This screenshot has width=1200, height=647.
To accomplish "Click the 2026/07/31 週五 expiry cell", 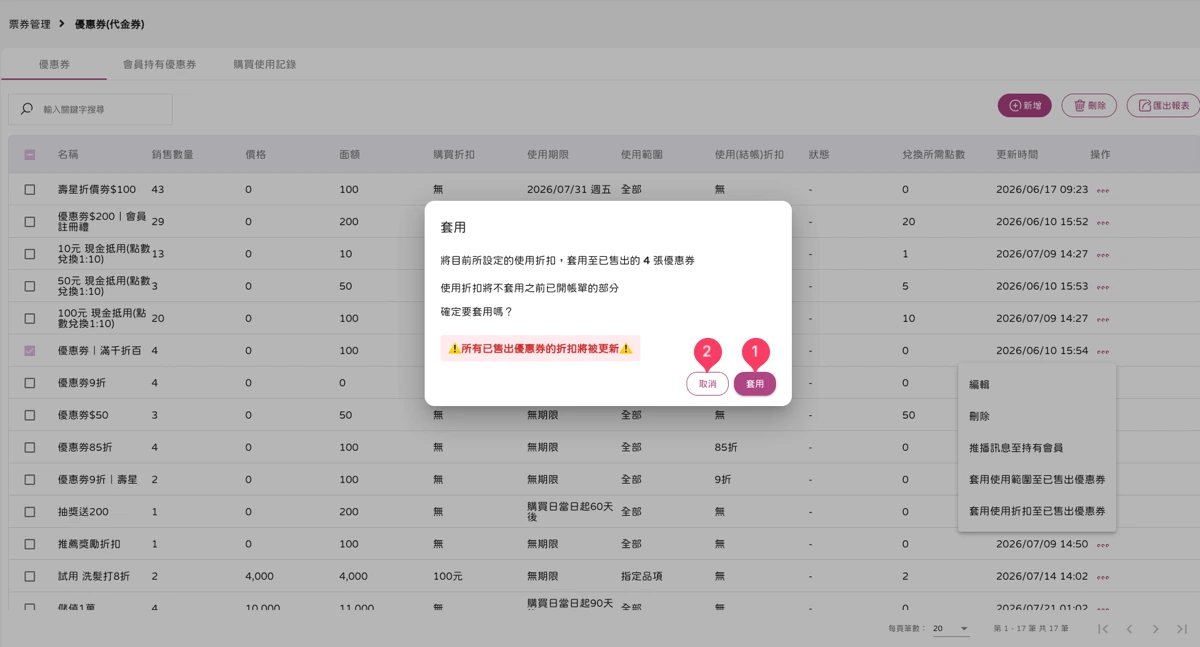I will [569, 189].
